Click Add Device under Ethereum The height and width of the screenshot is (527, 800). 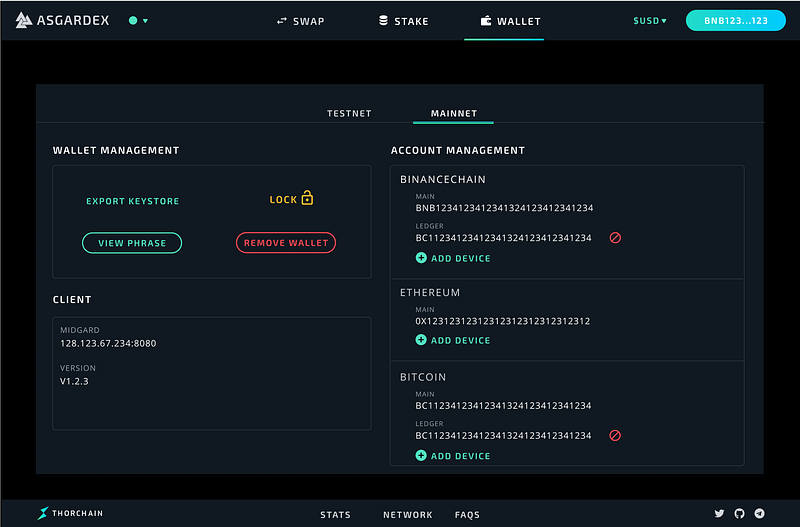(x=460, y=340)
